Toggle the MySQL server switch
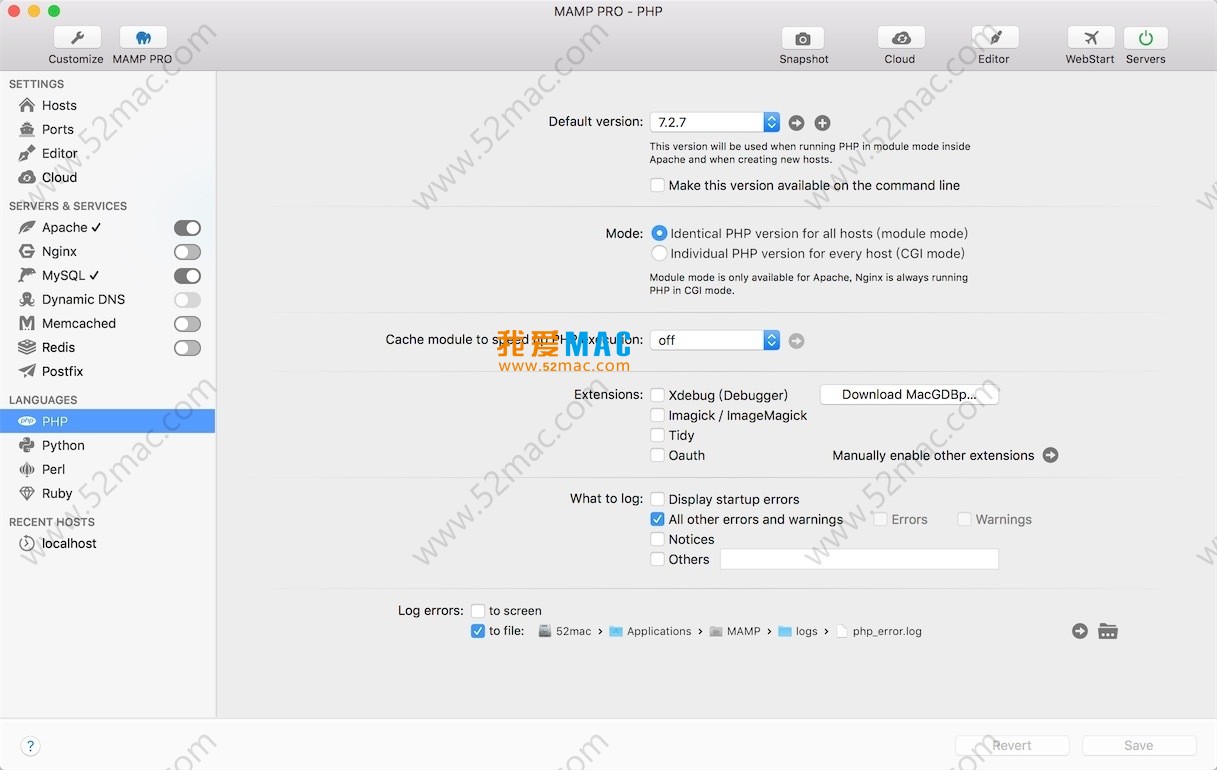 pyautogui.click(x=187, y=276)
